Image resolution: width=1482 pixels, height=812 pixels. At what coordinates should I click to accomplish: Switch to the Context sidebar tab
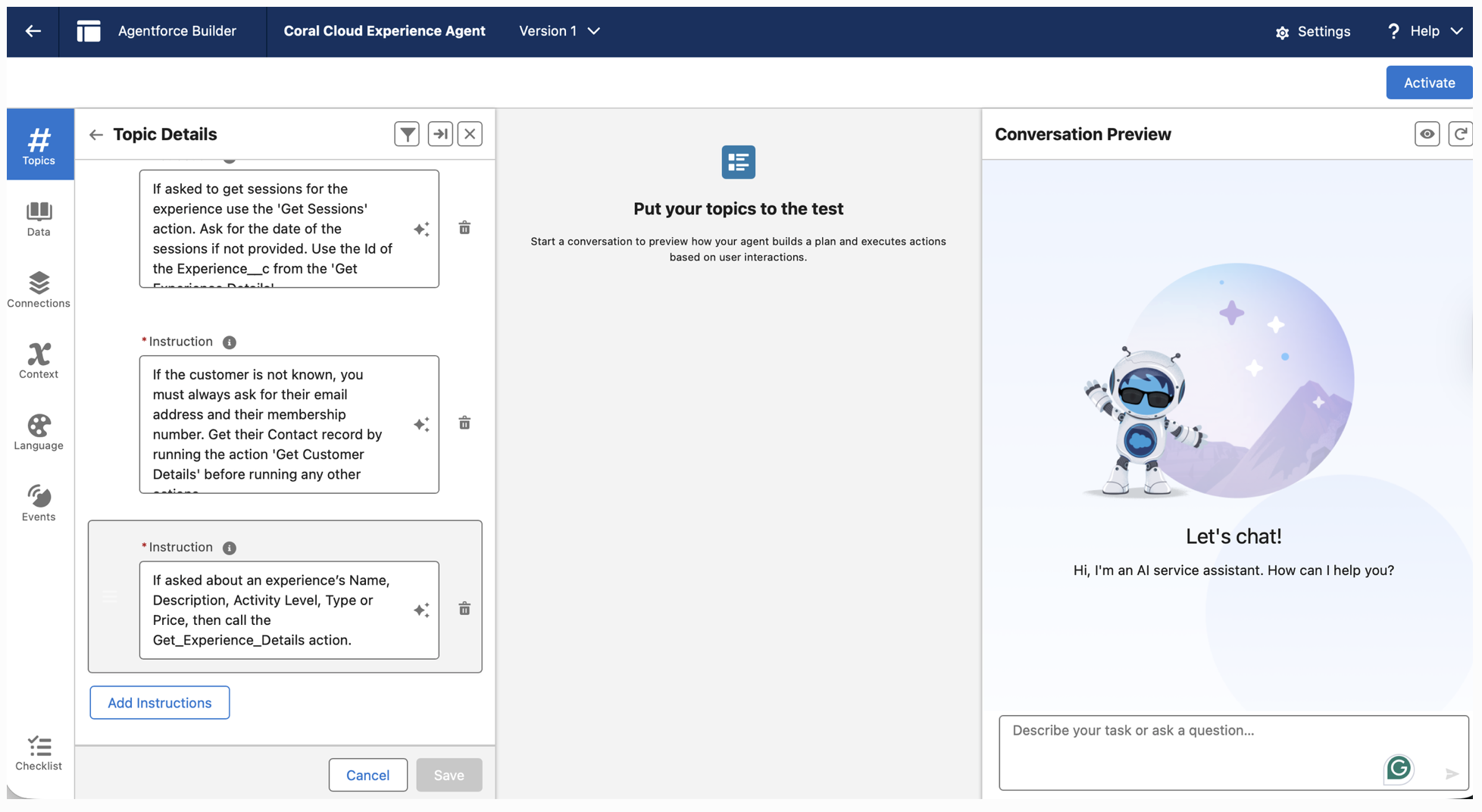click(39, 361)
